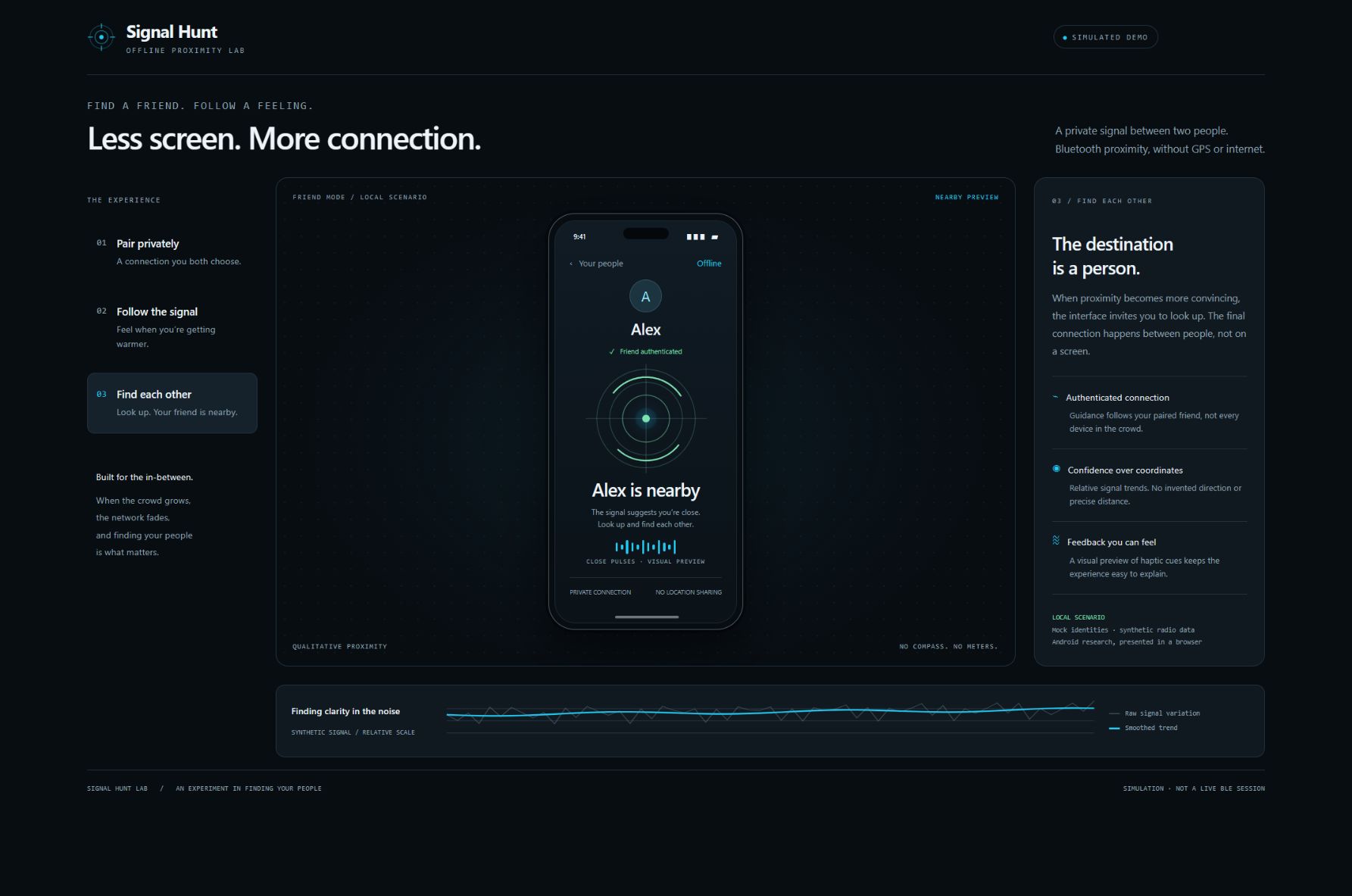The height and width of the screenshot is (896, 1352).
Task: Click the Finding clarity in the noise title
Action: [x=345, y=711]
